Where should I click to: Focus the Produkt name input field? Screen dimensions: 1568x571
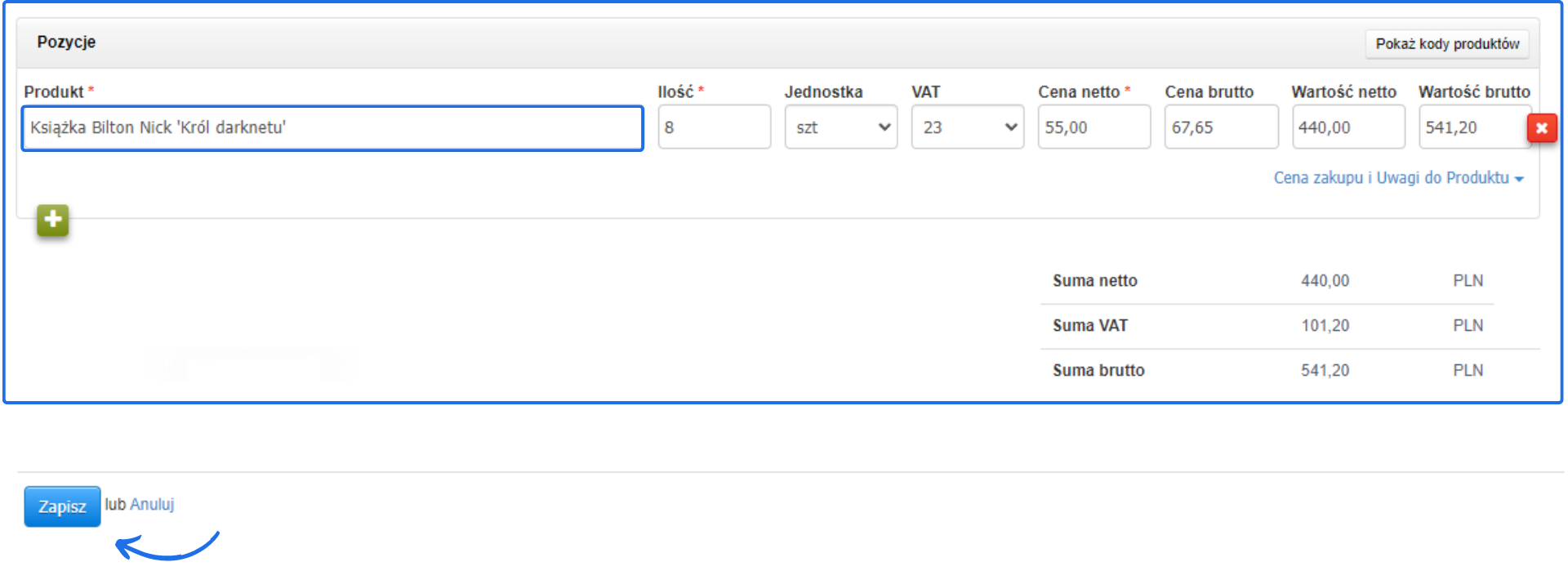332,128
